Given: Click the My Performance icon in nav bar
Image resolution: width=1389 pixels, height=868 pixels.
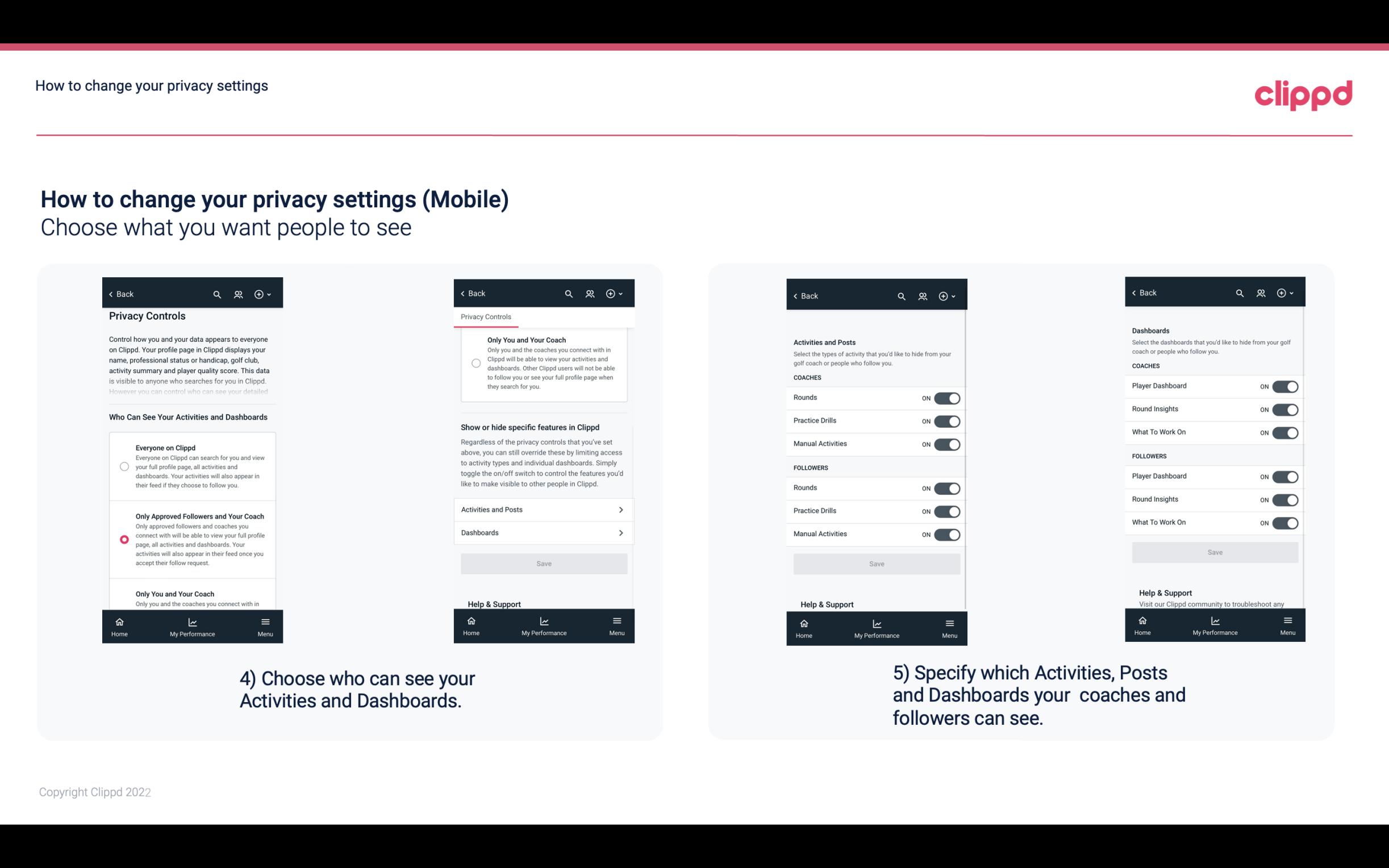Looking at the screenshot, I should pyautogui.click(x=192, y=620).
